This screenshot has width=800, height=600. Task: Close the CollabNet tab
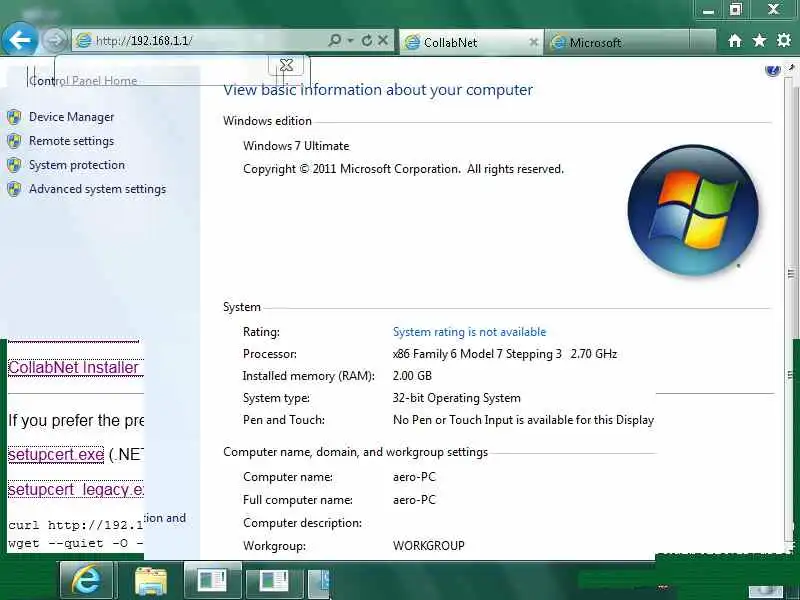tap(534, 42)
